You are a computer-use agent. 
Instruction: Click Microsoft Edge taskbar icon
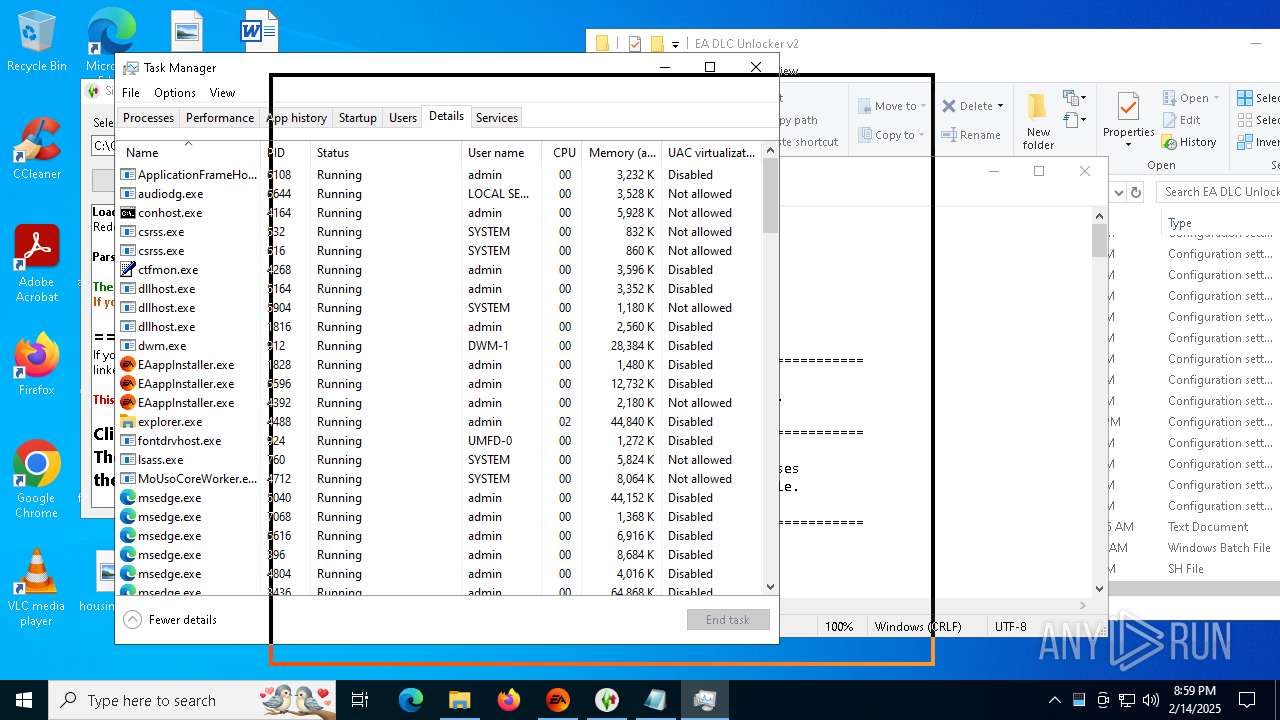click(411, 700)
